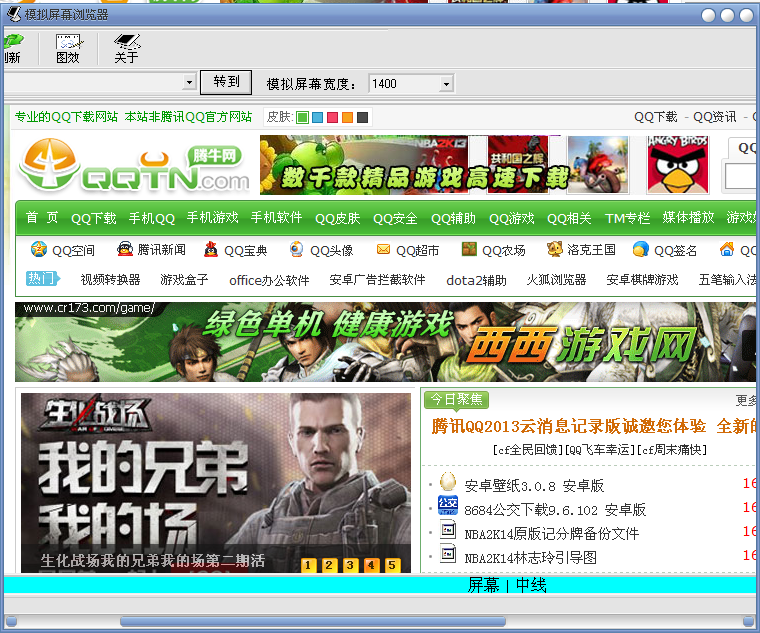760x633 pixels.
Task: Switch slideshow to slide 2
Action: point(329,565)
